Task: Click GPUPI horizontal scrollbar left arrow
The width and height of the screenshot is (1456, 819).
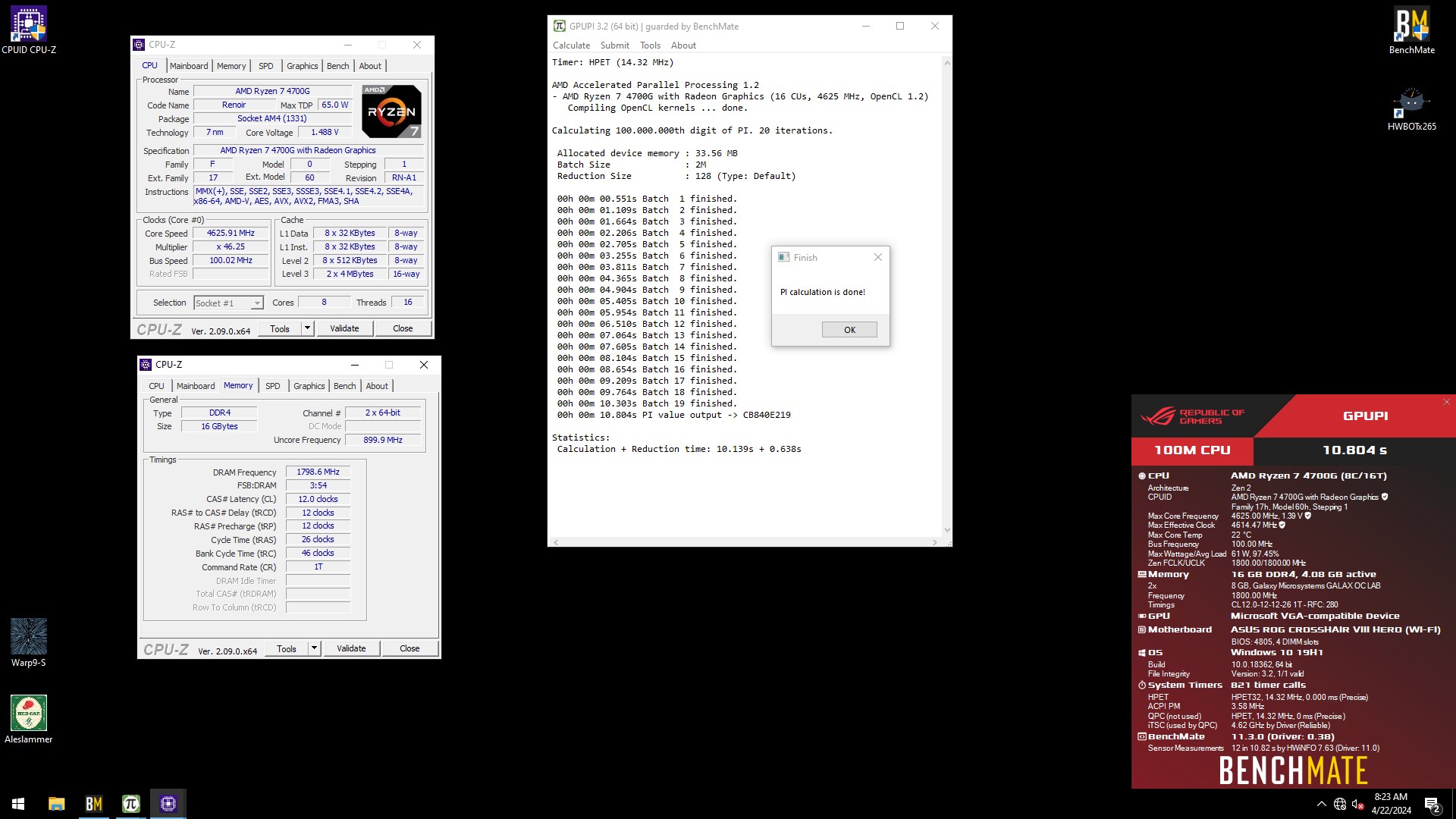Action: [556, 542]
